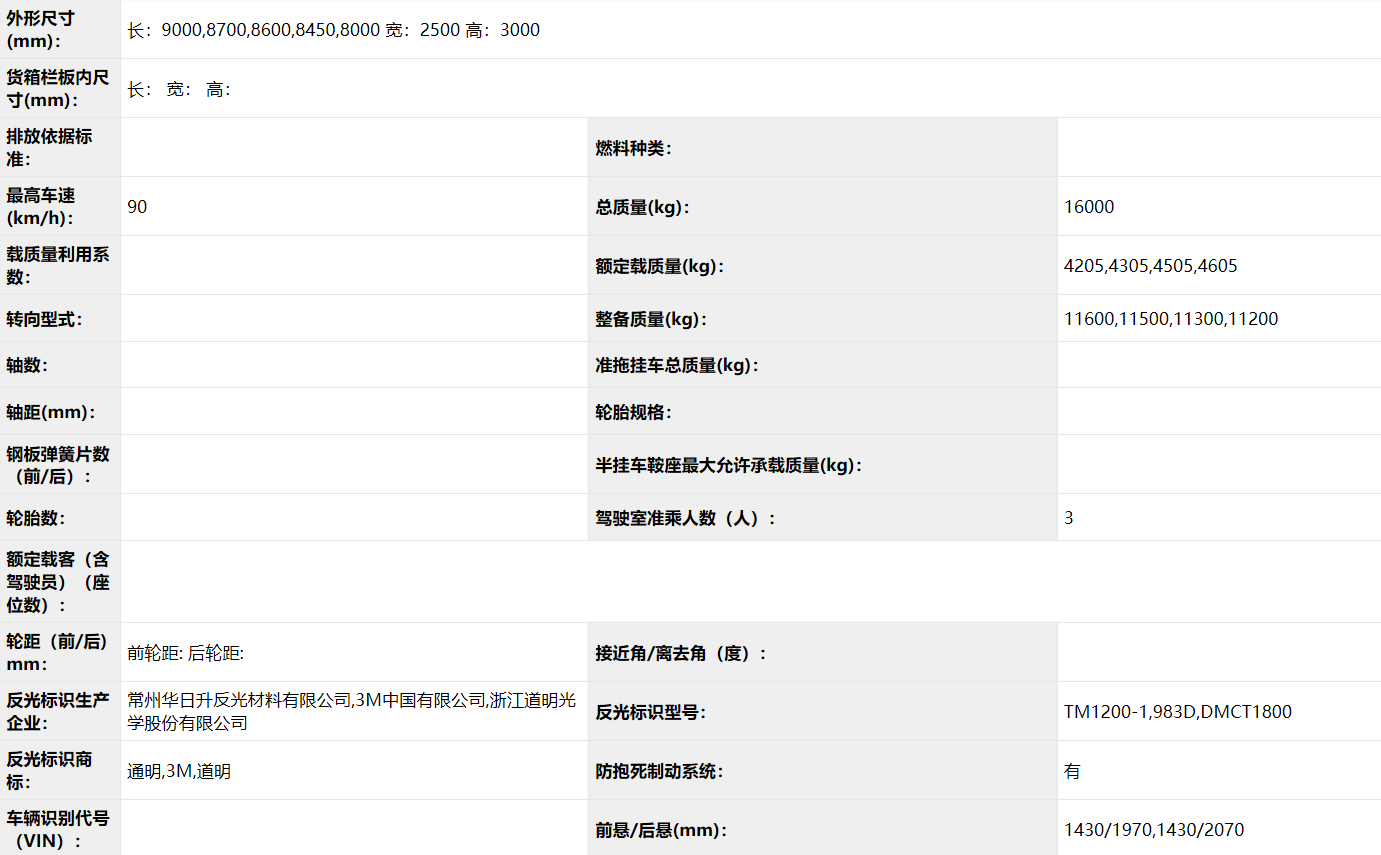The image size is (1381, 855).
Task: Select the dimensions value starting with 长：9000
Action: click(333, 30)
